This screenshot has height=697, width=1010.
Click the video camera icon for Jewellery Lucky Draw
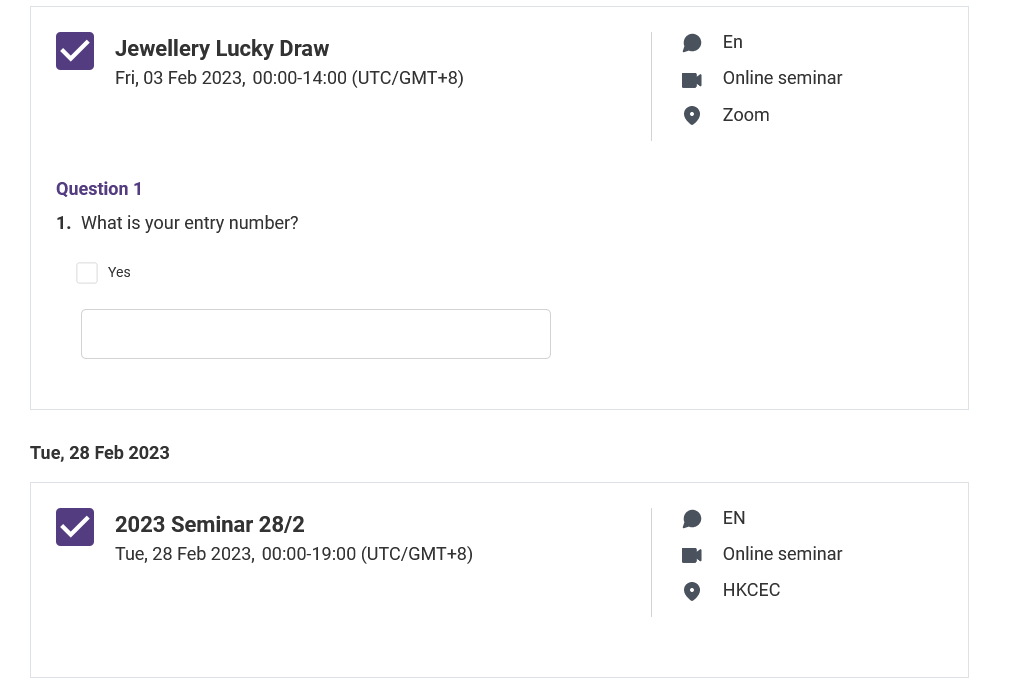point(692,80)
